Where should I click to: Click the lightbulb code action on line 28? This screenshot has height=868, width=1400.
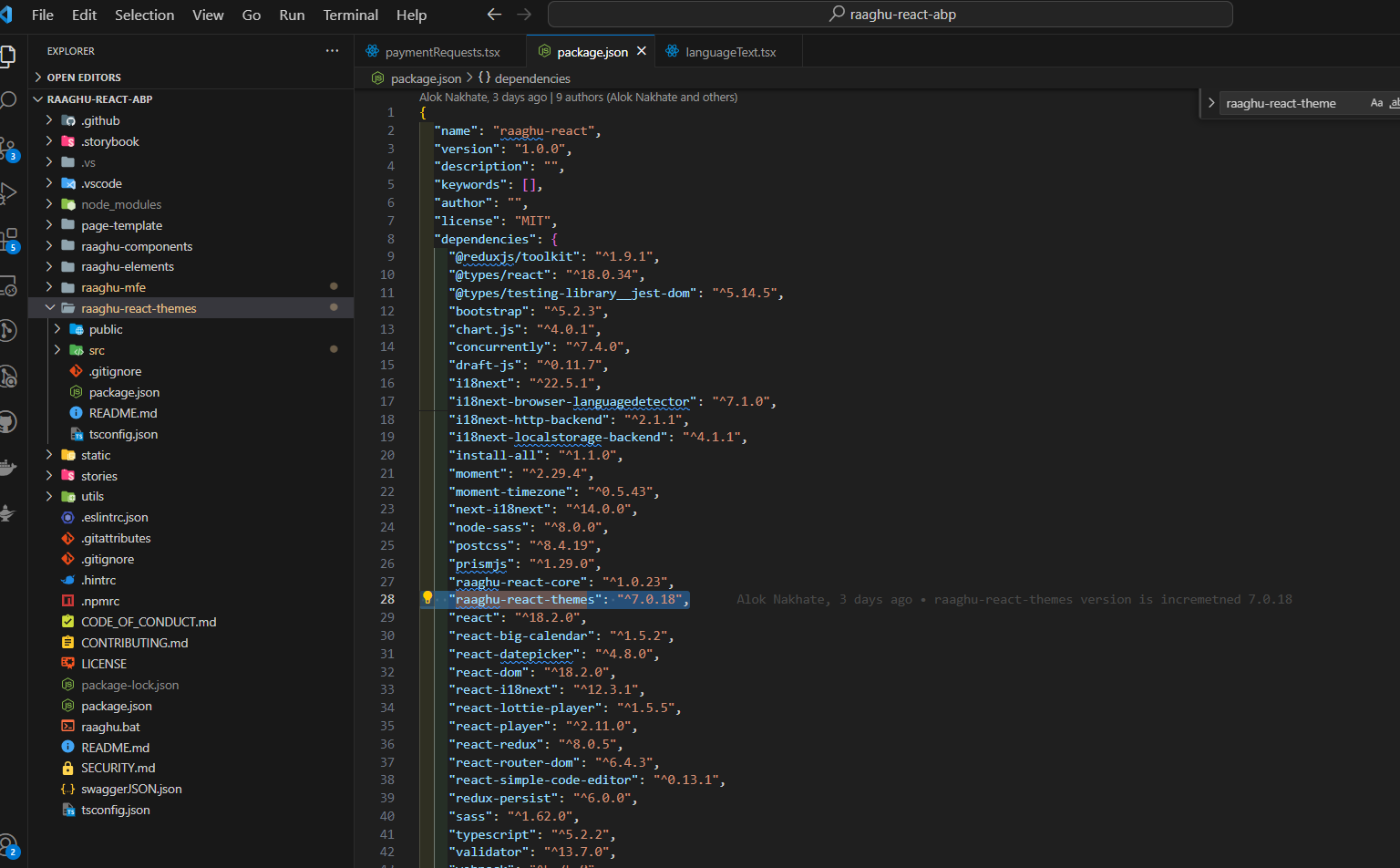coord(427,598)
